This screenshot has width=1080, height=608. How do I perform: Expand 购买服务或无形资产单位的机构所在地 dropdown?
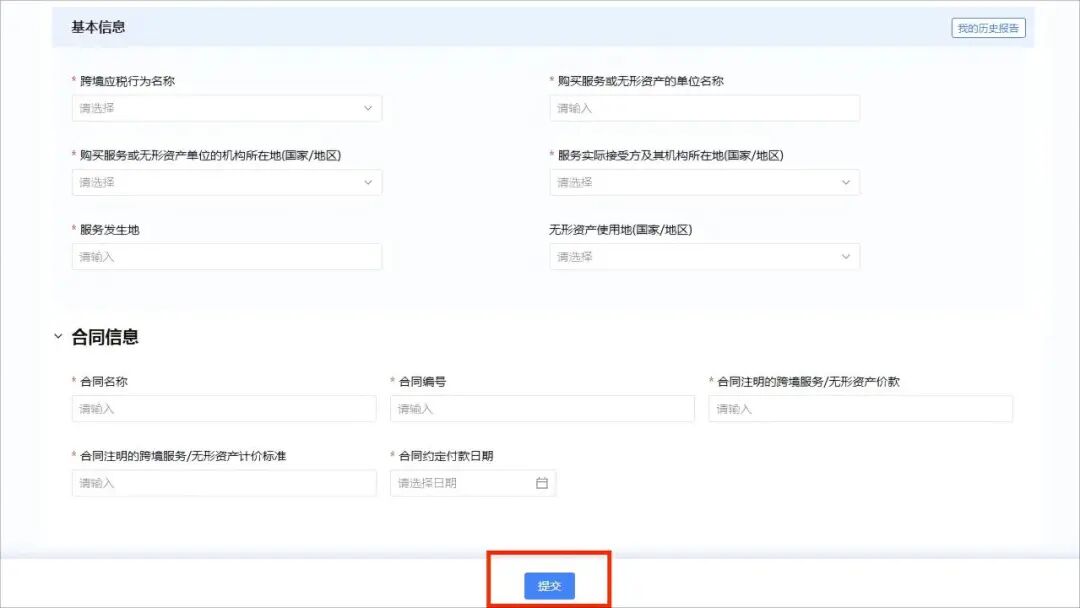(215, 182)
